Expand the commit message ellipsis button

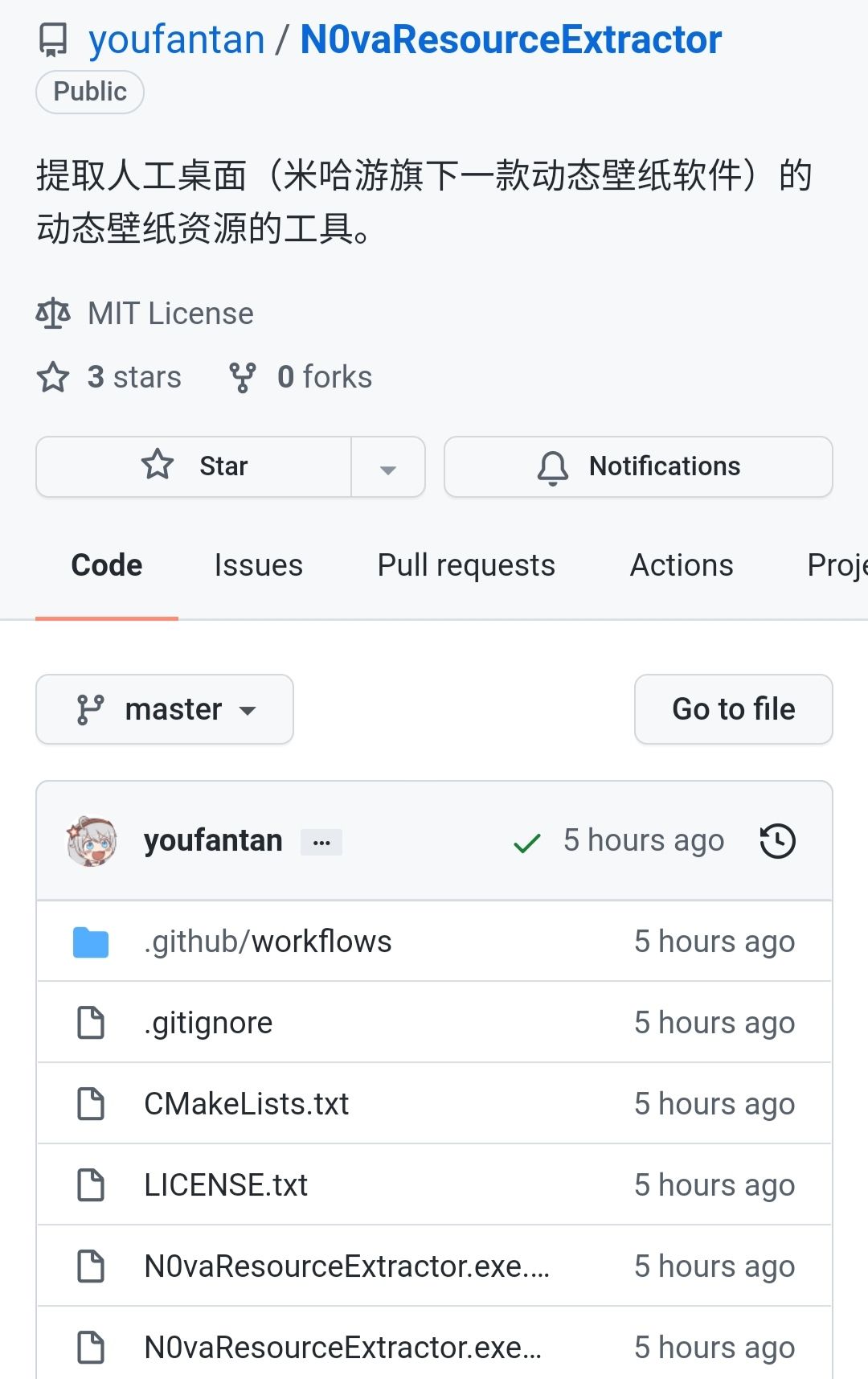(x=321, y=842)
